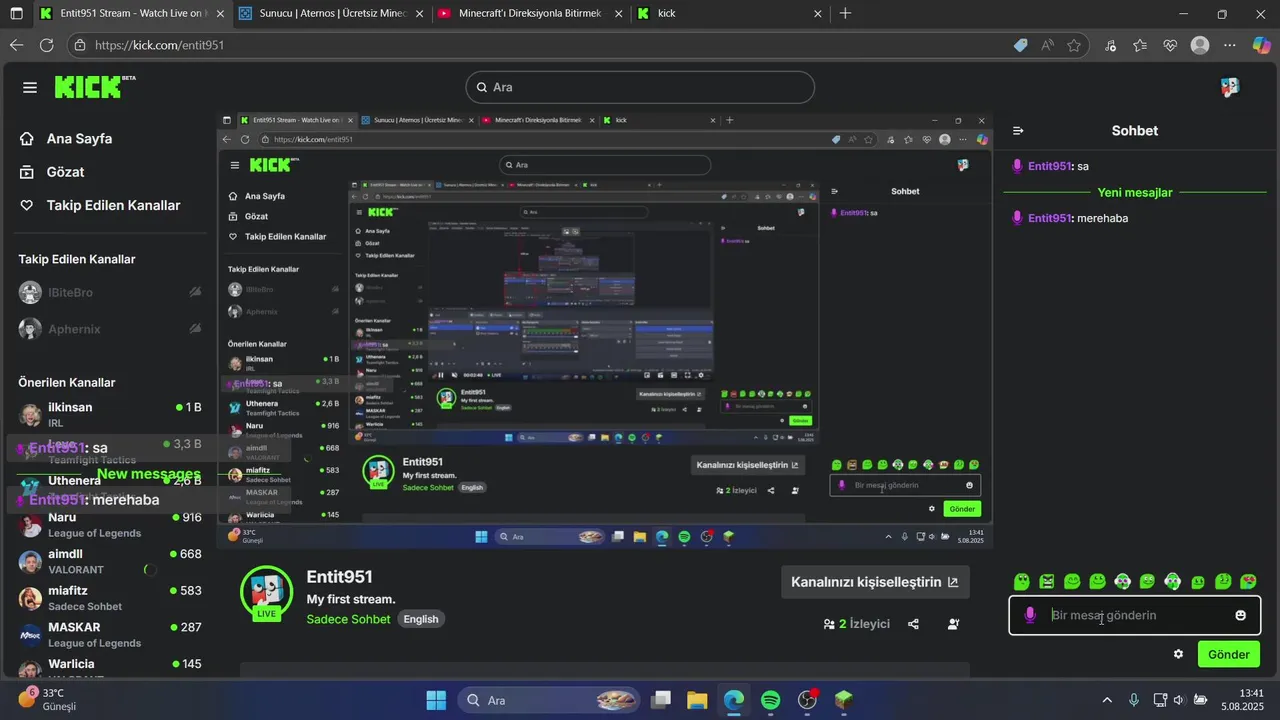Image resolution: width=1280 pixels, height=720 pixels.
Task: Focus the Bir mesaj gönderin field
Action: coord(1135,615)
